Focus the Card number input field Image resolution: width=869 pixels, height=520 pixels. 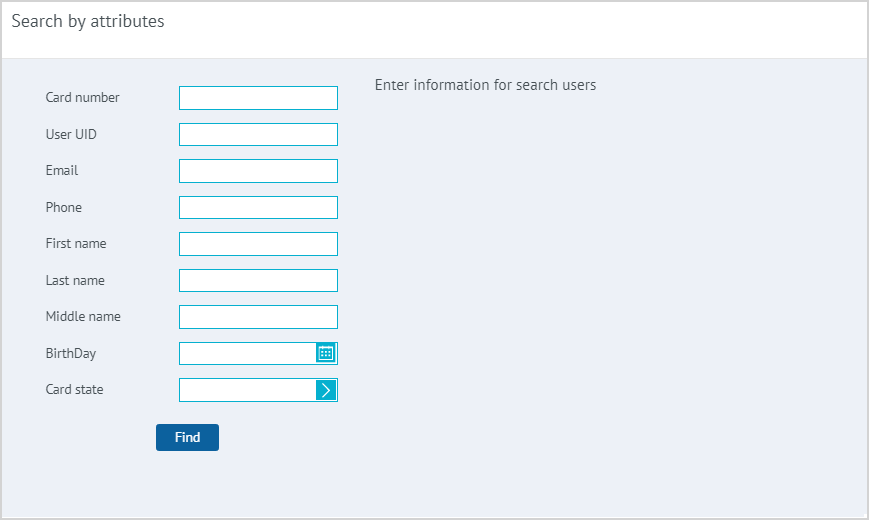[x=258, y=98]
